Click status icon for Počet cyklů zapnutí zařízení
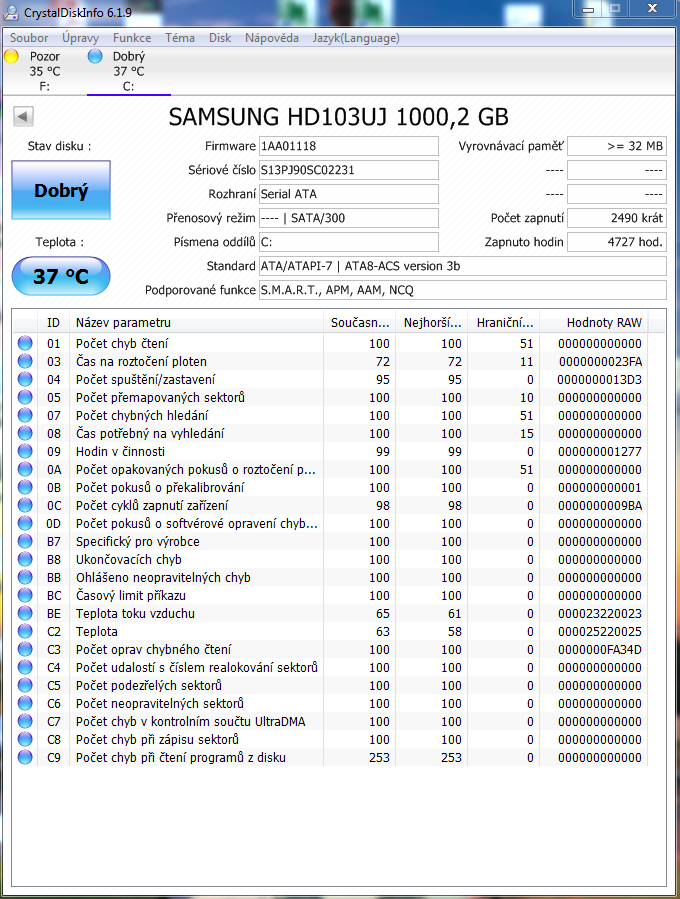 25,505
